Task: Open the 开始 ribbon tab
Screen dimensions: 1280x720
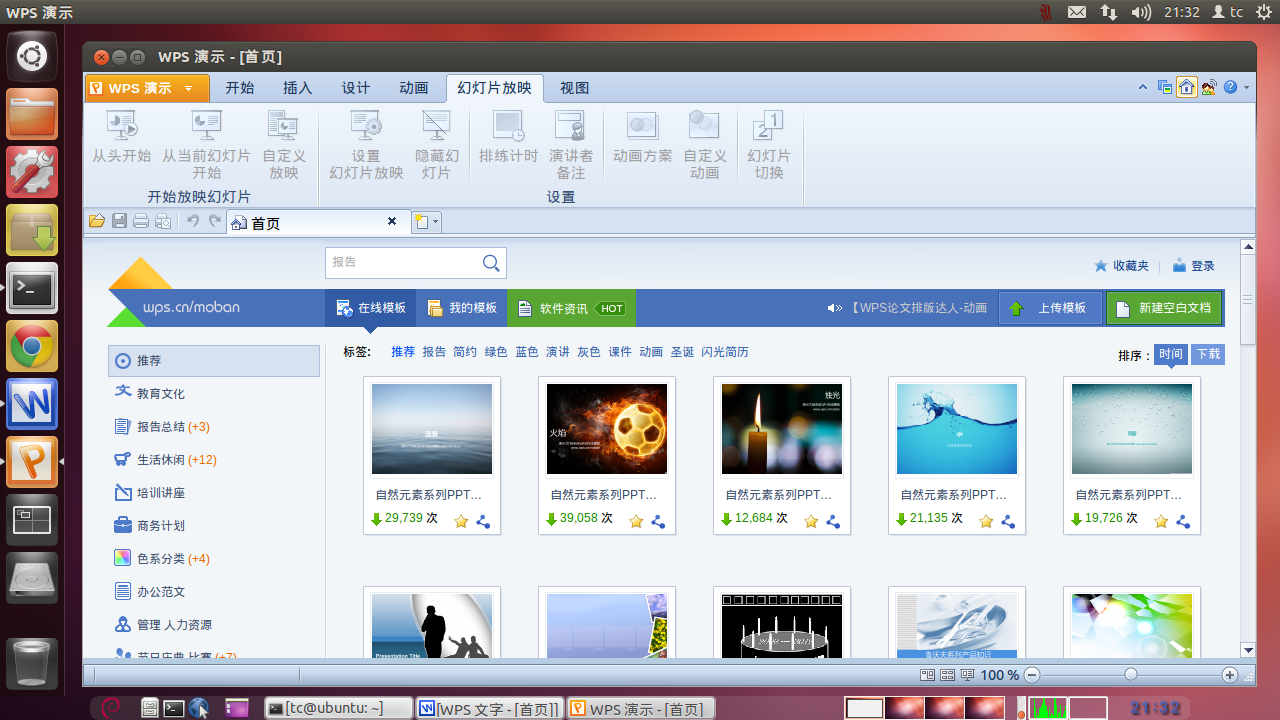Action: [240, 88]
